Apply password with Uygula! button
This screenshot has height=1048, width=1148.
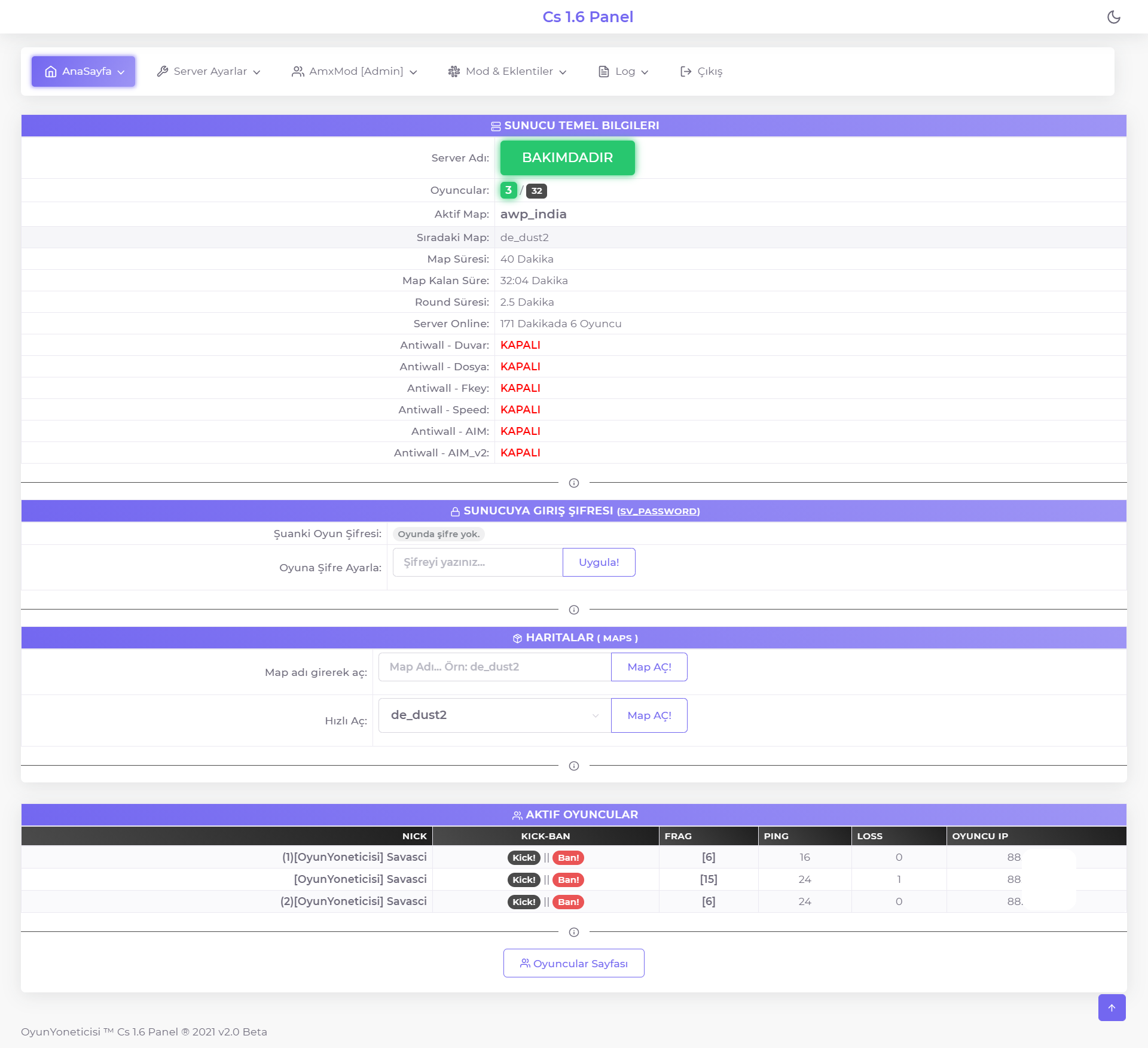pyautogui.click(x=599, y=562)
